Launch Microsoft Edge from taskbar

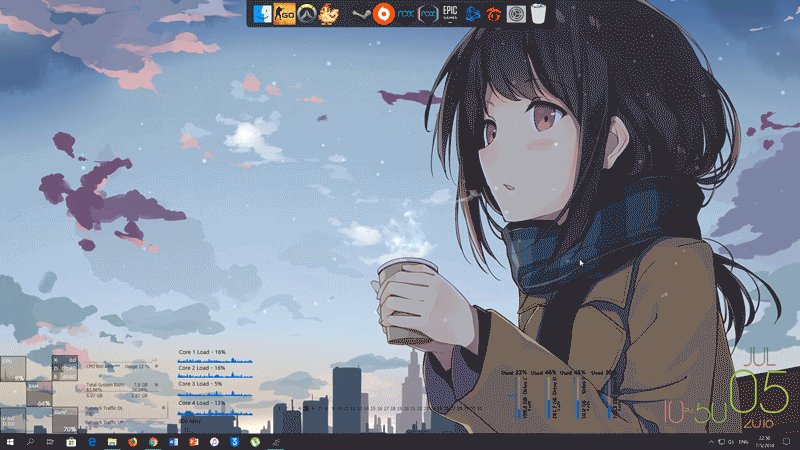tap(91, 442)
